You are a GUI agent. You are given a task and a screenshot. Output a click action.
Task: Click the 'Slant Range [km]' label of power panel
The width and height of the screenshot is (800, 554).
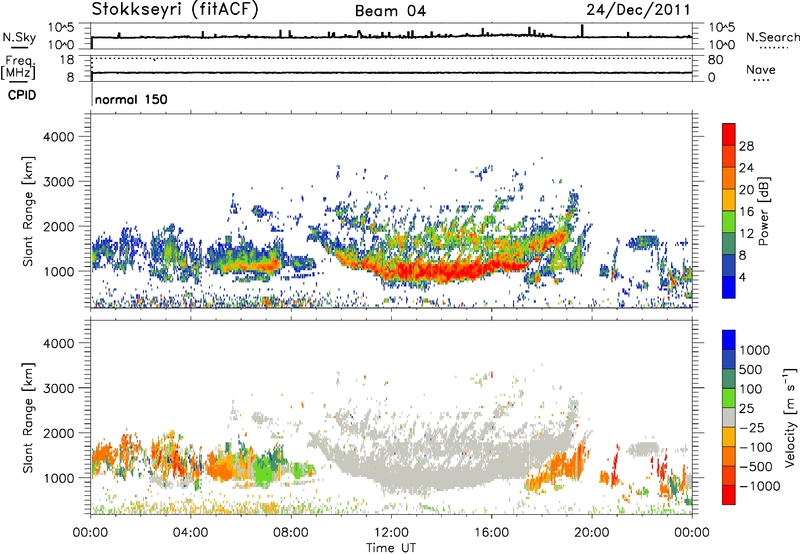(29, 211)
